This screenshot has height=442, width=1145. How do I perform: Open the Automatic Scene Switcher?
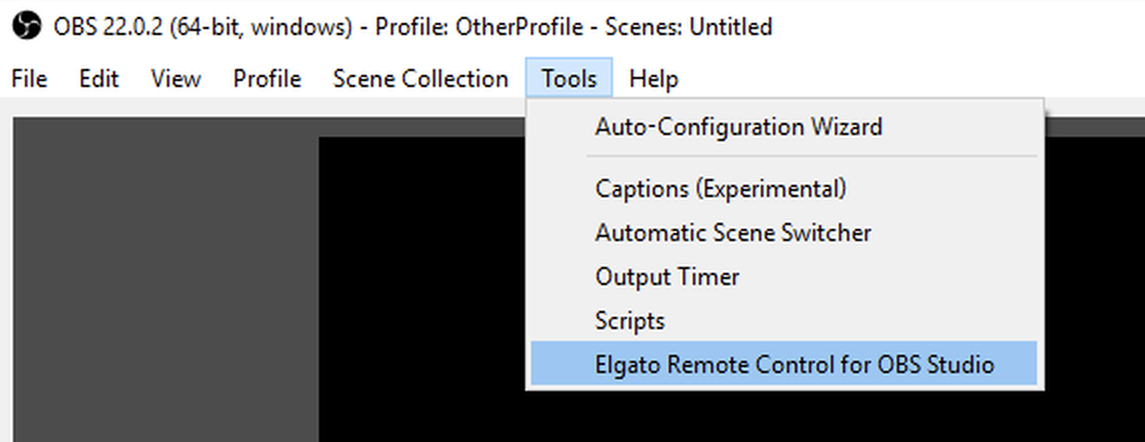pos(733,233)
